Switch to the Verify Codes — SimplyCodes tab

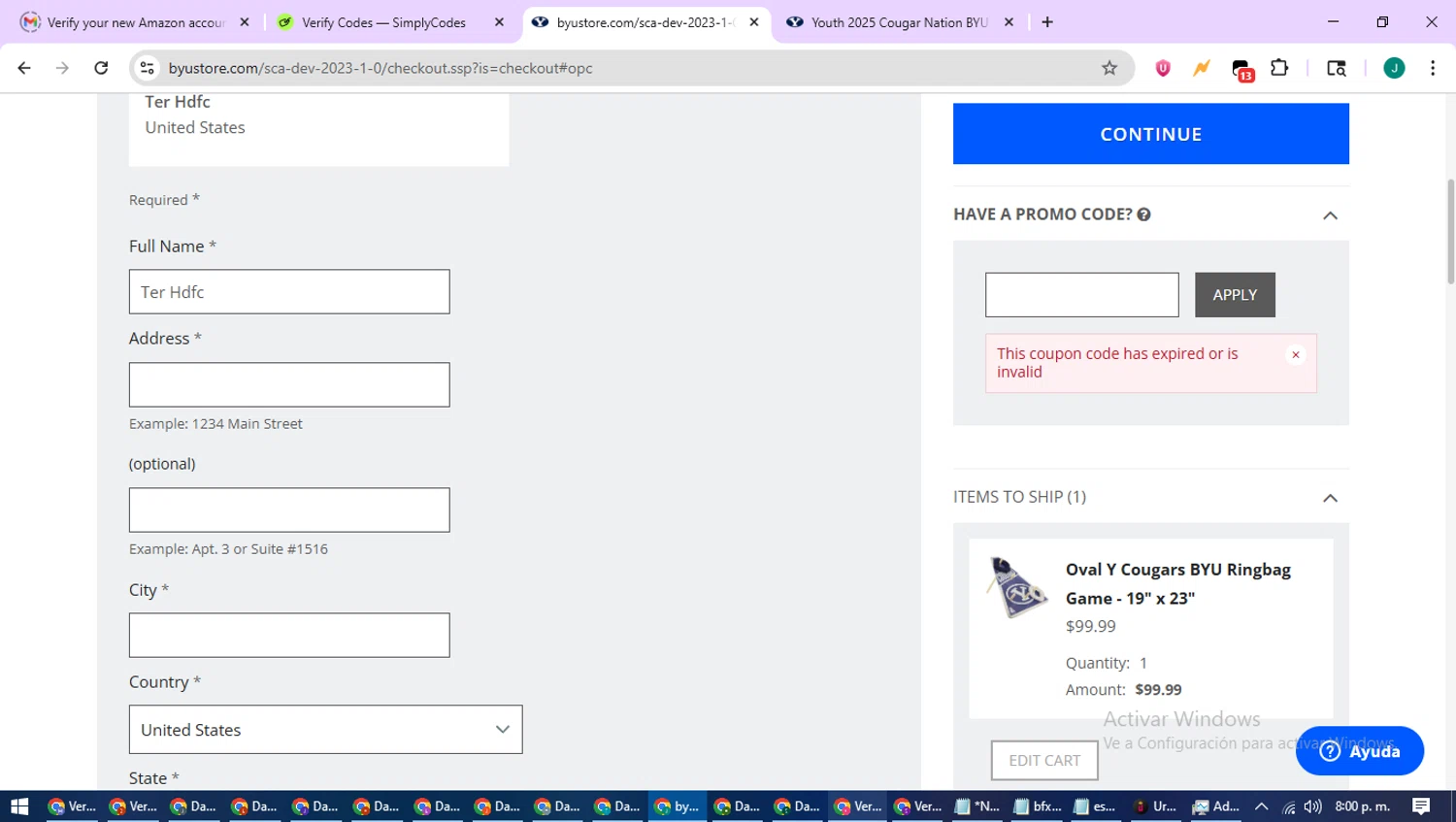click(x=383, y=22)
